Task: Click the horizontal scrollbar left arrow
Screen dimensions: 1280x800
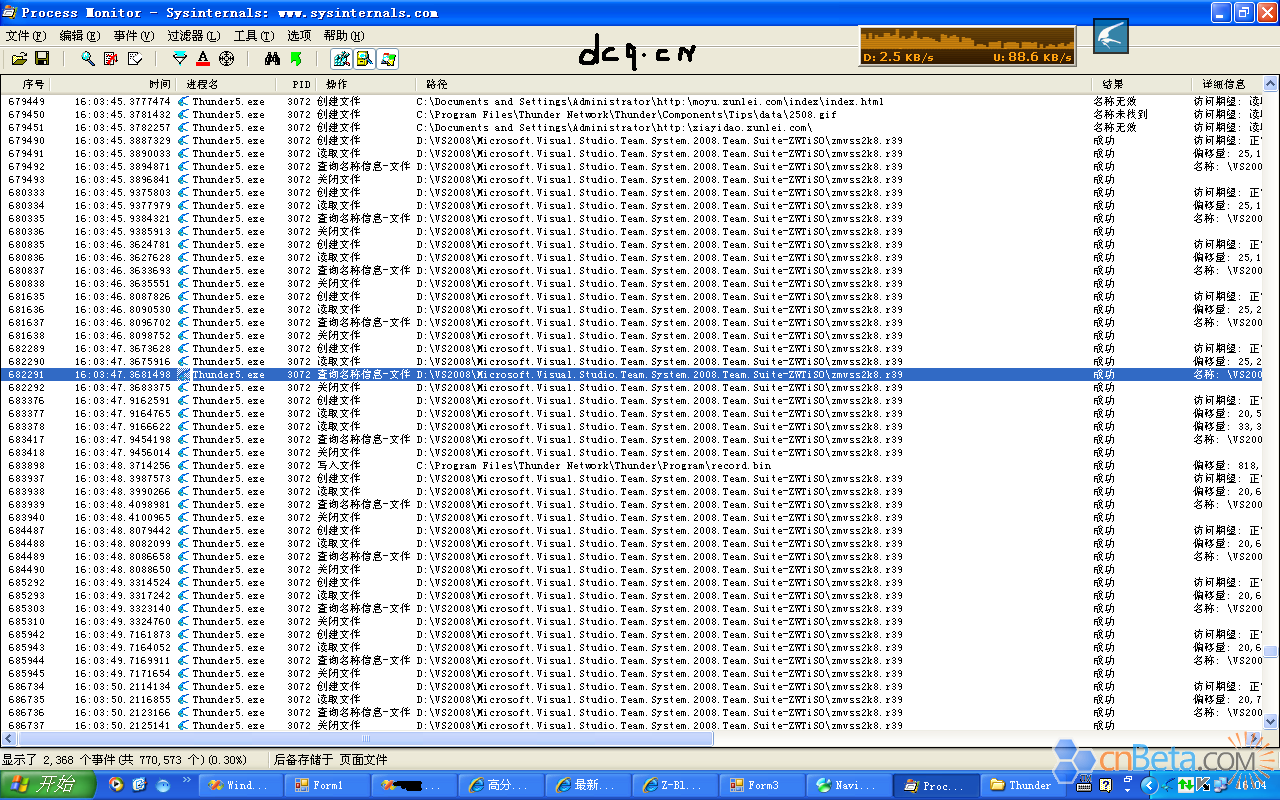Action: (x=8, y=739)
